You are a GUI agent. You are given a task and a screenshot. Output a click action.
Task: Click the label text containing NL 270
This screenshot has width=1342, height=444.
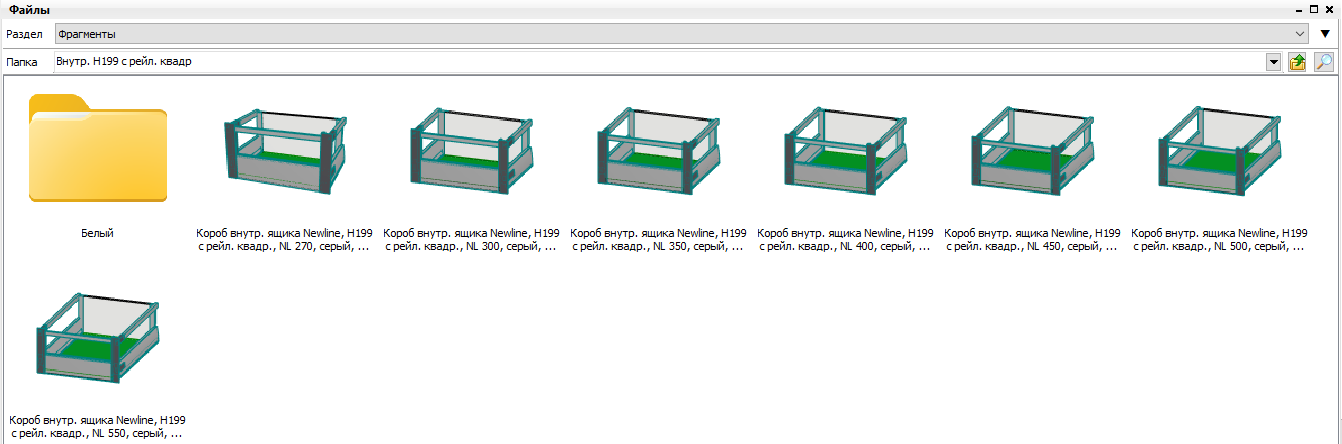click(x=285, y=240)
